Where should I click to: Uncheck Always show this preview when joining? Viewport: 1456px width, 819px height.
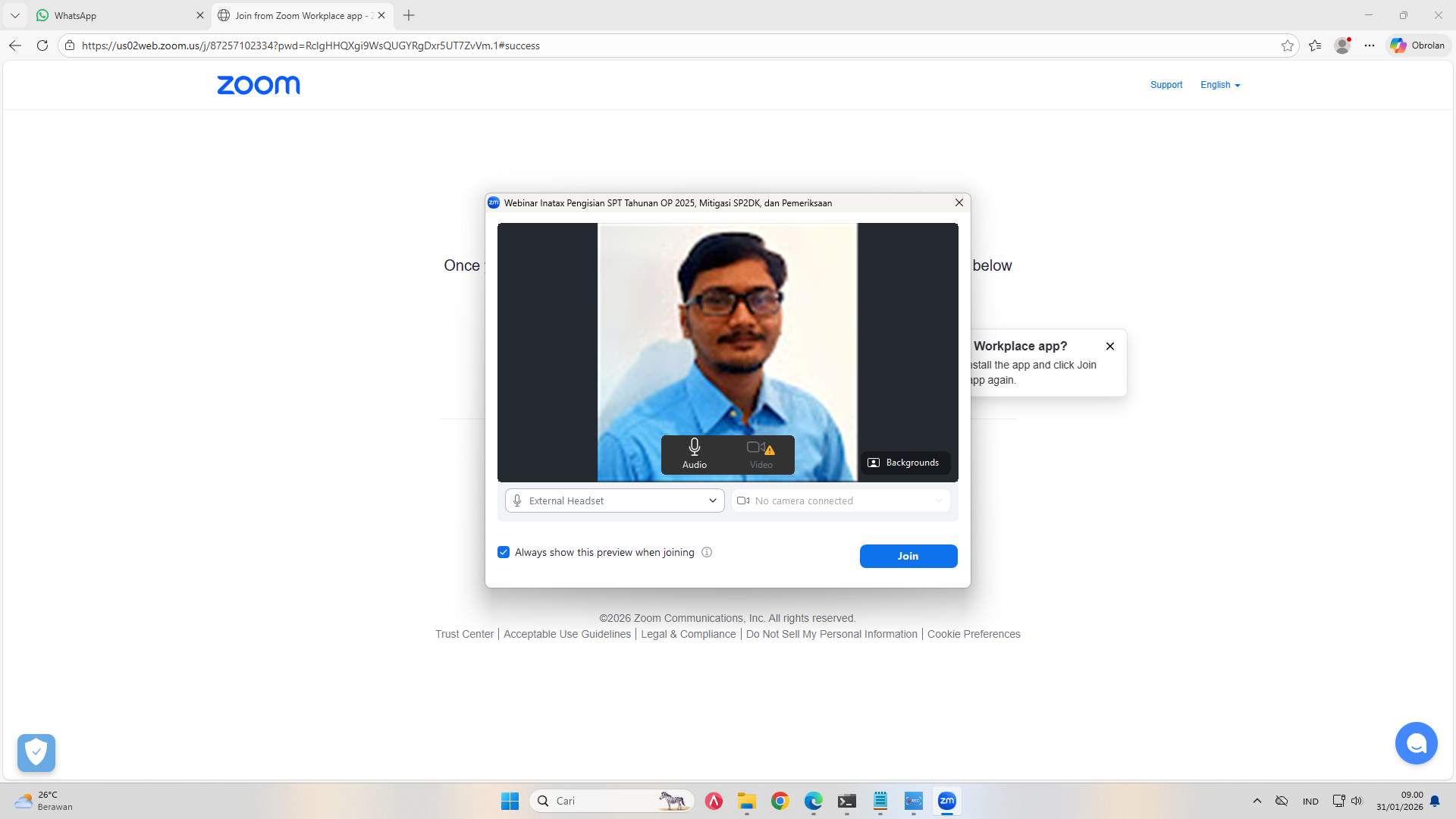coord(504,552)
